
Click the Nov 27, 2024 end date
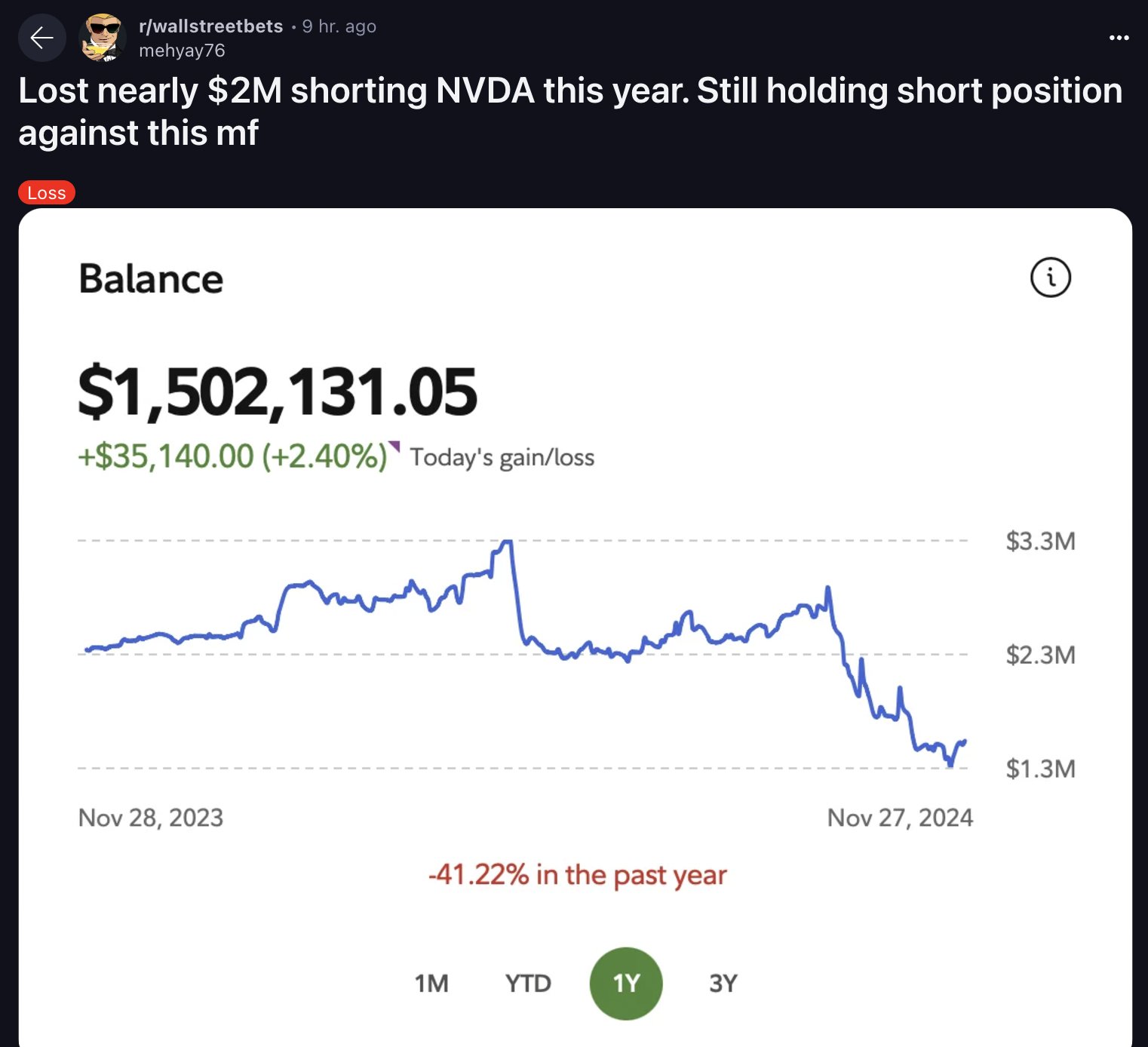[x=900, y=818]
